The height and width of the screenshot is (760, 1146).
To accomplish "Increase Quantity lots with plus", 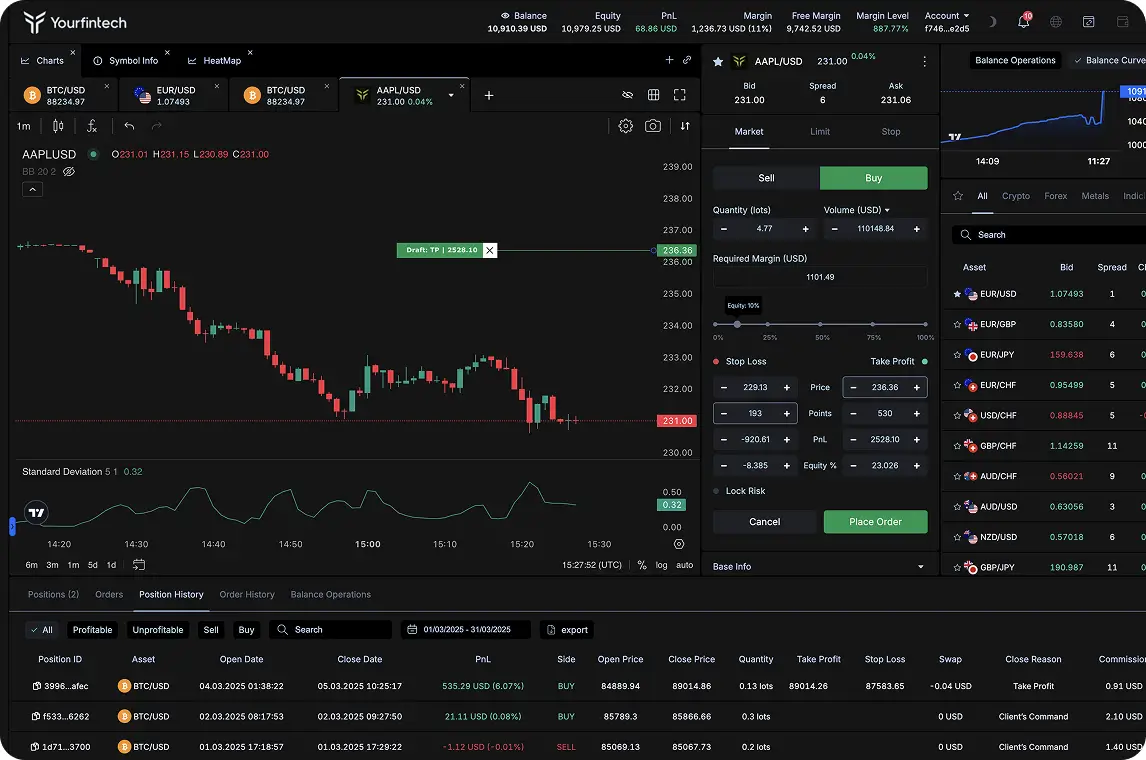I will [805, 229].
